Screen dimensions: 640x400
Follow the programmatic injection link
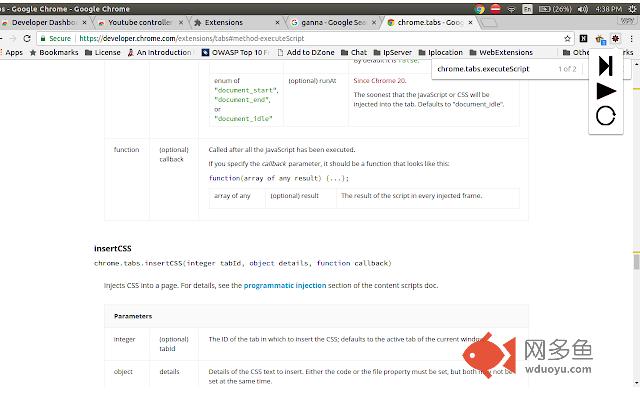tap(285, 285)
